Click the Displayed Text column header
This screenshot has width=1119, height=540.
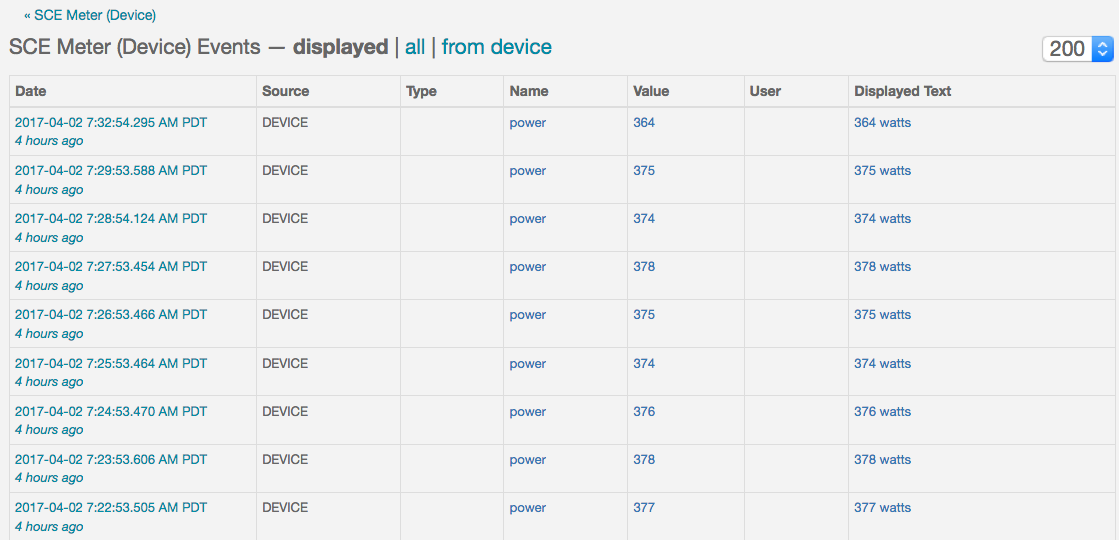(x=903, y=91)
